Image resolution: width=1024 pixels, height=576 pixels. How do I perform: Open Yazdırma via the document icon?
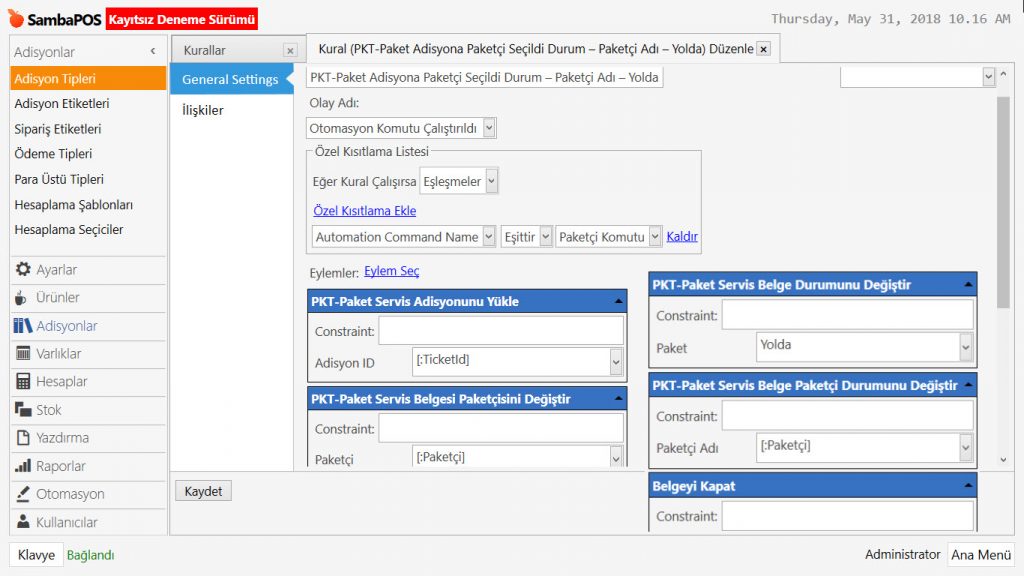pyautogui.click(x=22, y=438)
